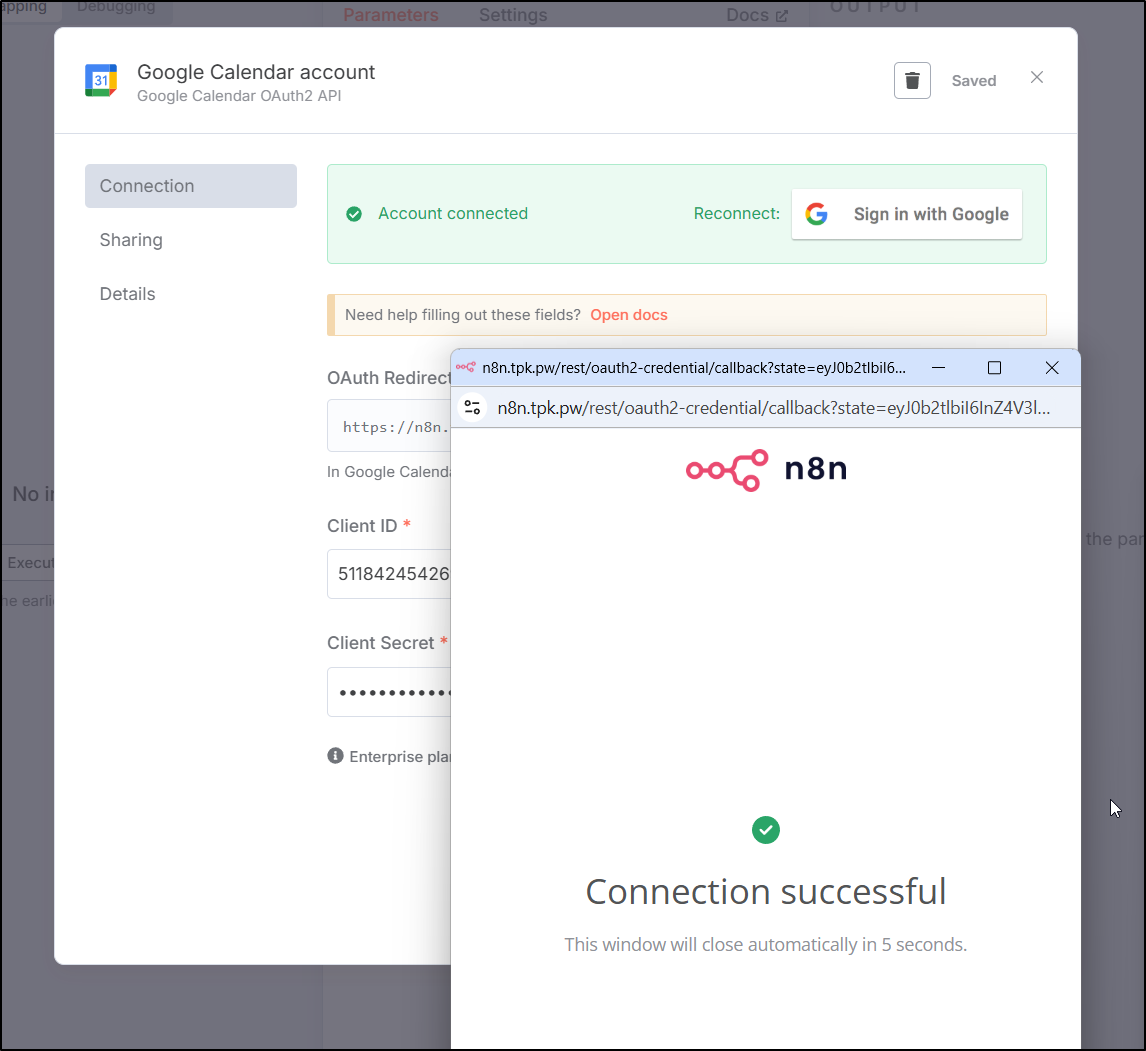Screen dimensions: 1146x1051
Task: Click Sign in with Google button
Action: (x=906, y=214)
